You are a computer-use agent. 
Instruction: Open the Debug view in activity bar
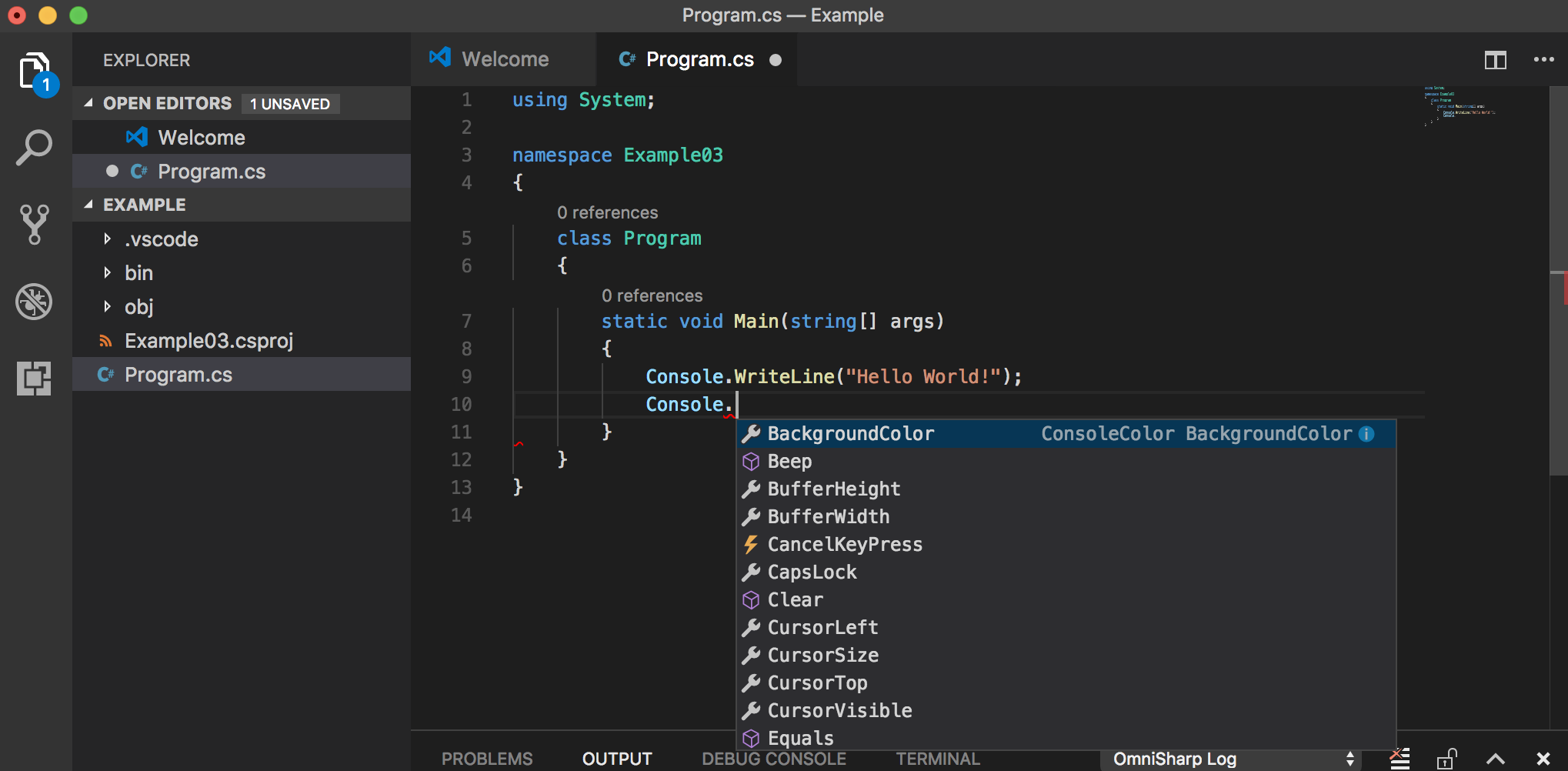pos(35,301)
